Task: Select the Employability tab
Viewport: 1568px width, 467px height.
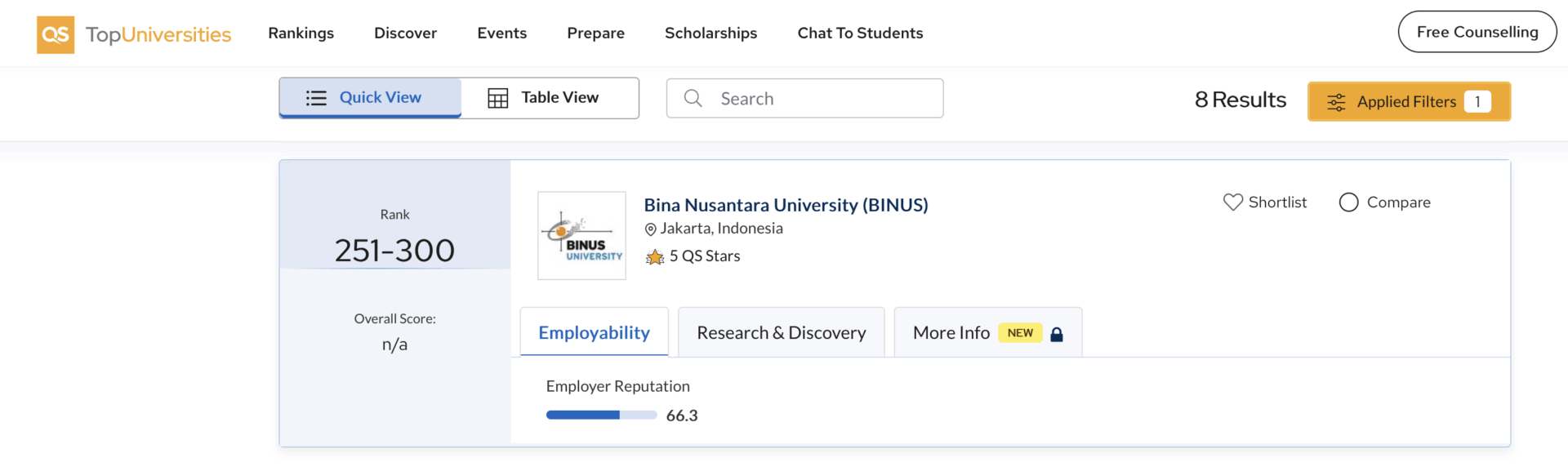Action: 595,332
